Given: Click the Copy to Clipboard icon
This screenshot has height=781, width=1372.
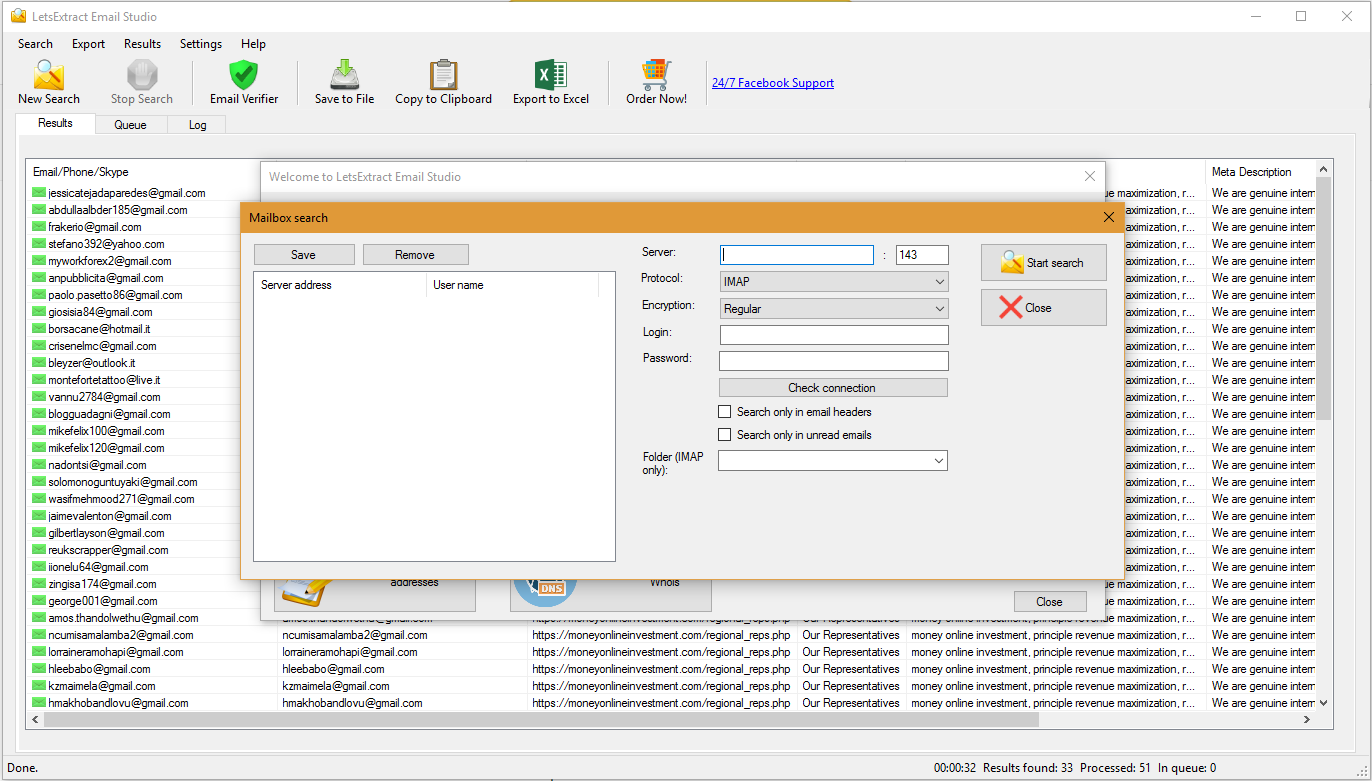Looking at the screenshot, I should coord(443,76).
